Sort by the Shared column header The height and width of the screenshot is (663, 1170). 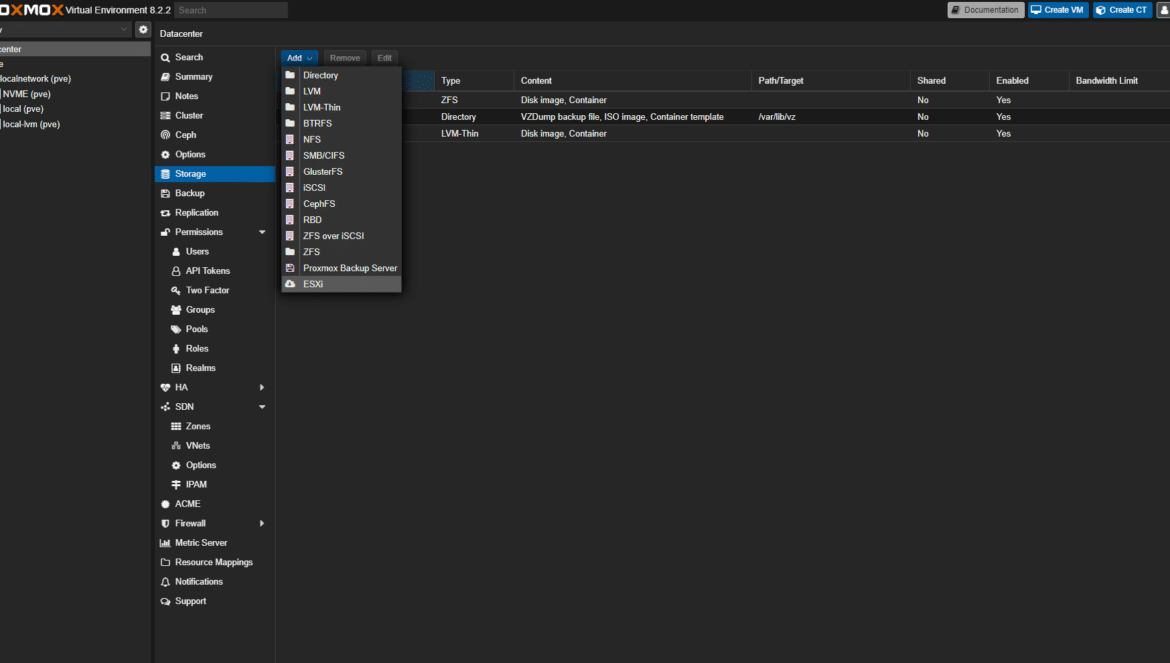tap(950, 81)
